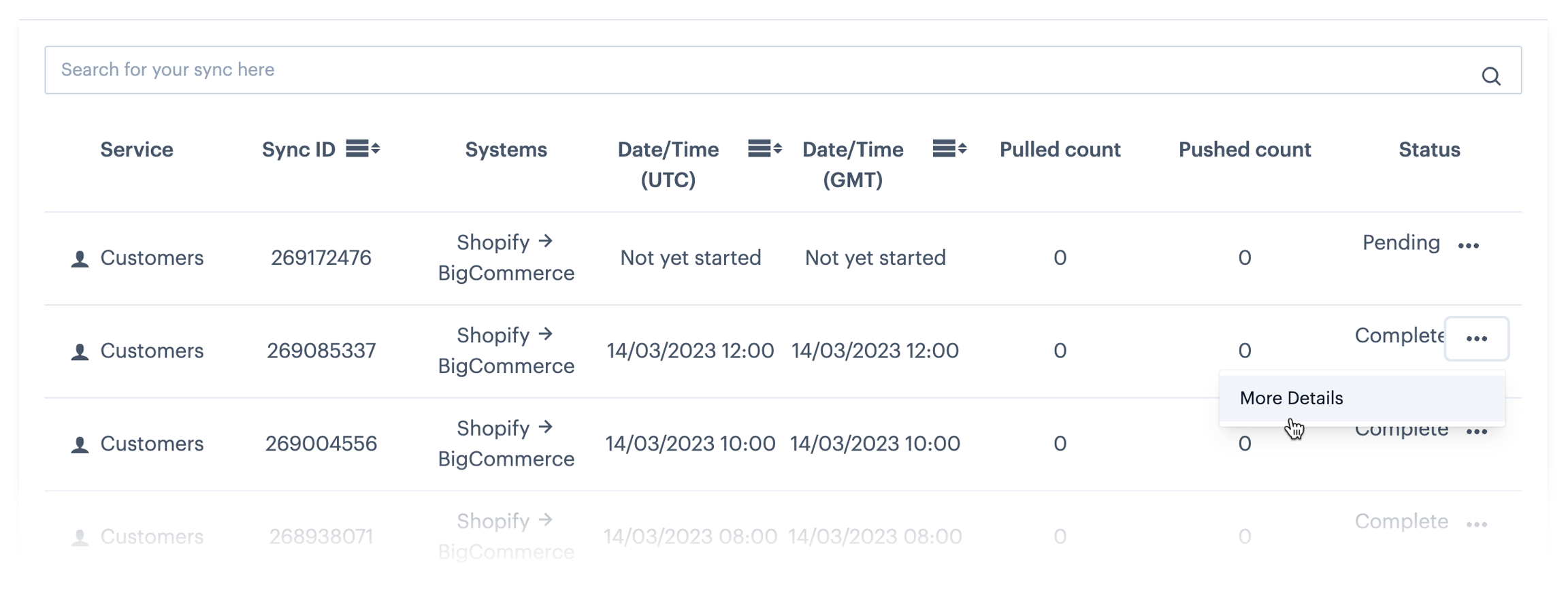This screenshot has width=1568, height=601.
Task: Open ellipsis menu for sync 268938071
Action: [1476, 524]
